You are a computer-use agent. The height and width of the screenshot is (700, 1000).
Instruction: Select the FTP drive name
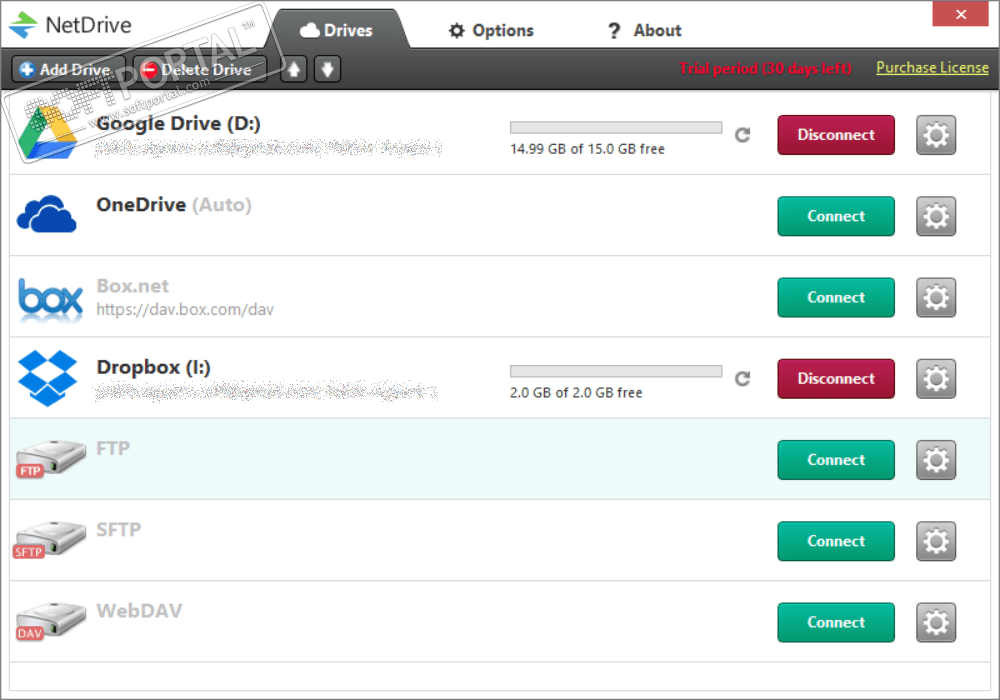point(113,448)
